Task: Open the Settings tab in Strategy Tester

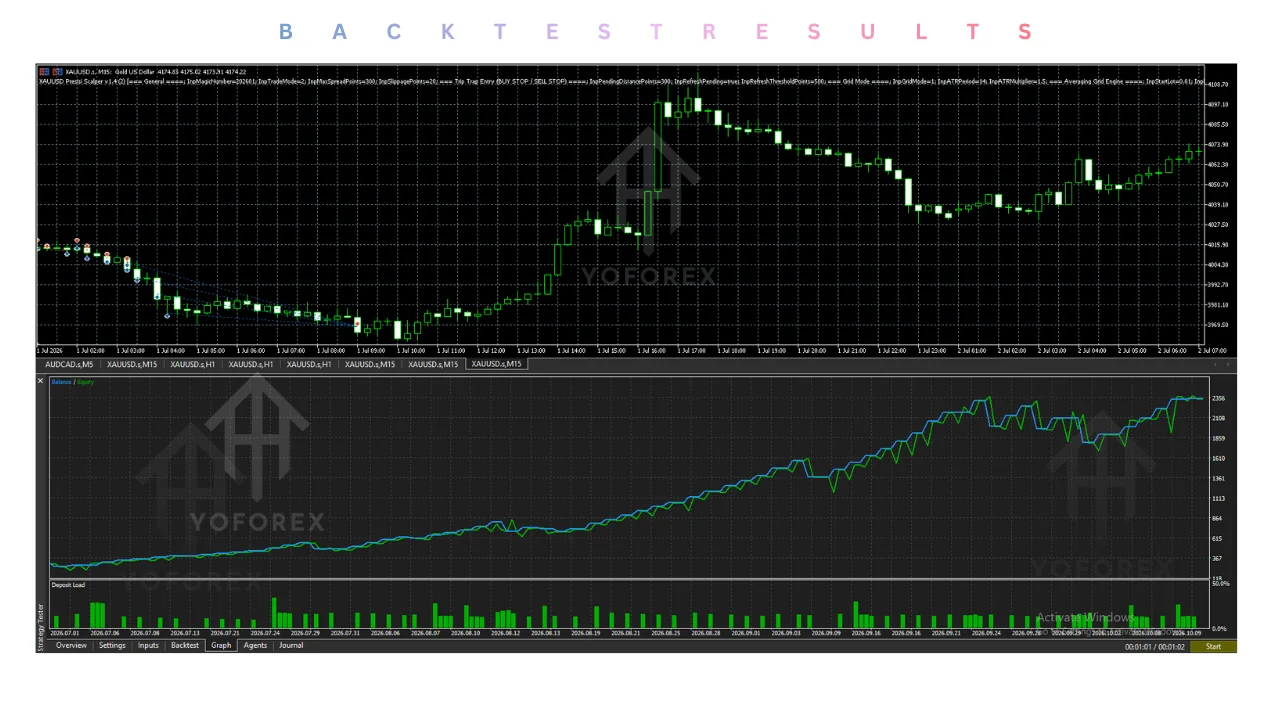Action: coord(112,646)
